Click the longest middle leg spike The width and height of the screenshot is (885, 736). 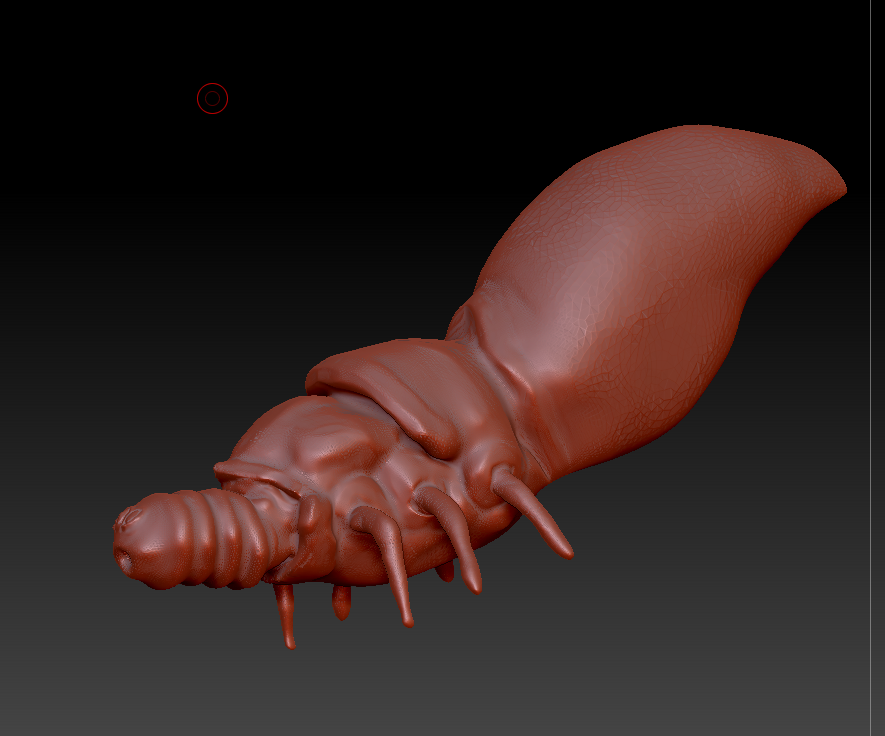(x=389, y=564)
